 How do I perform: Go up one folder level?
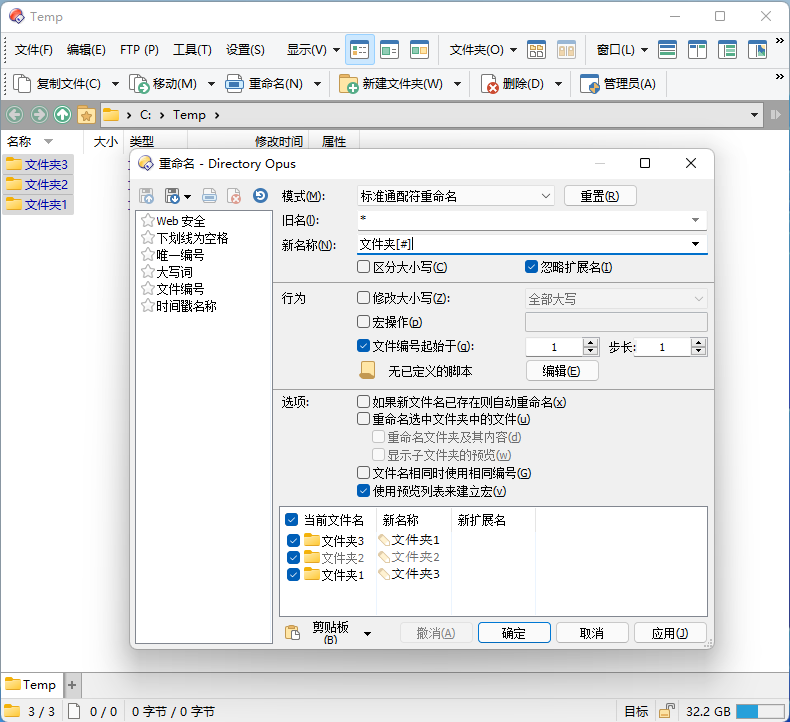coord(62,115)
